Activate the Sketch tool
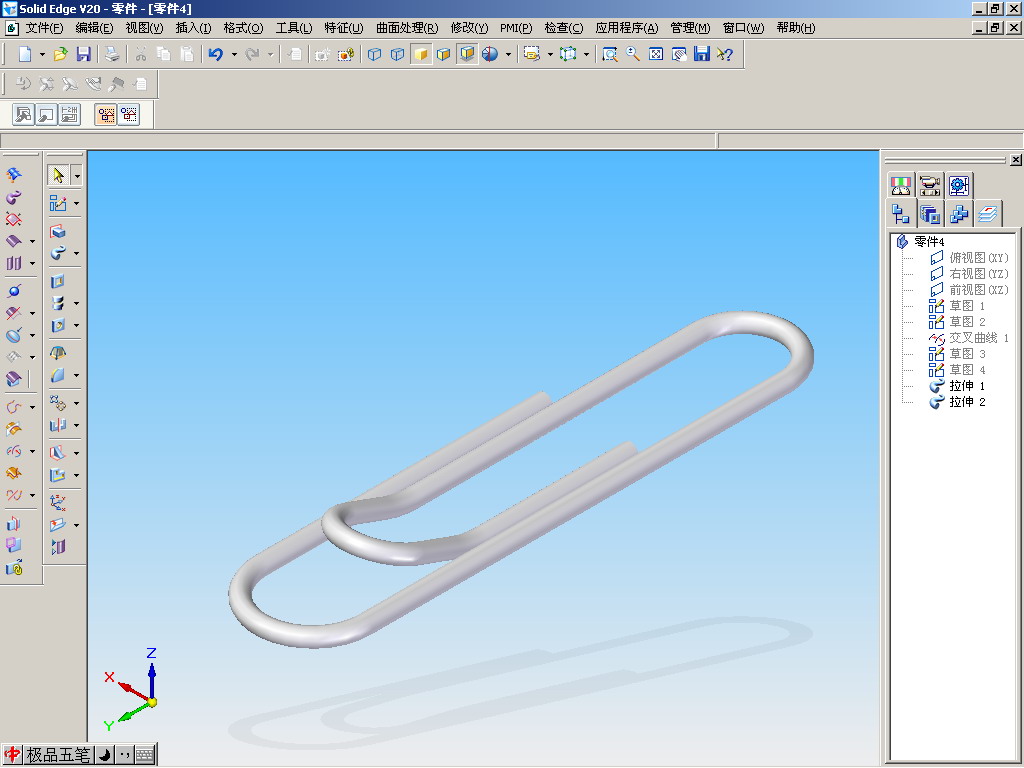 [58, 203]
